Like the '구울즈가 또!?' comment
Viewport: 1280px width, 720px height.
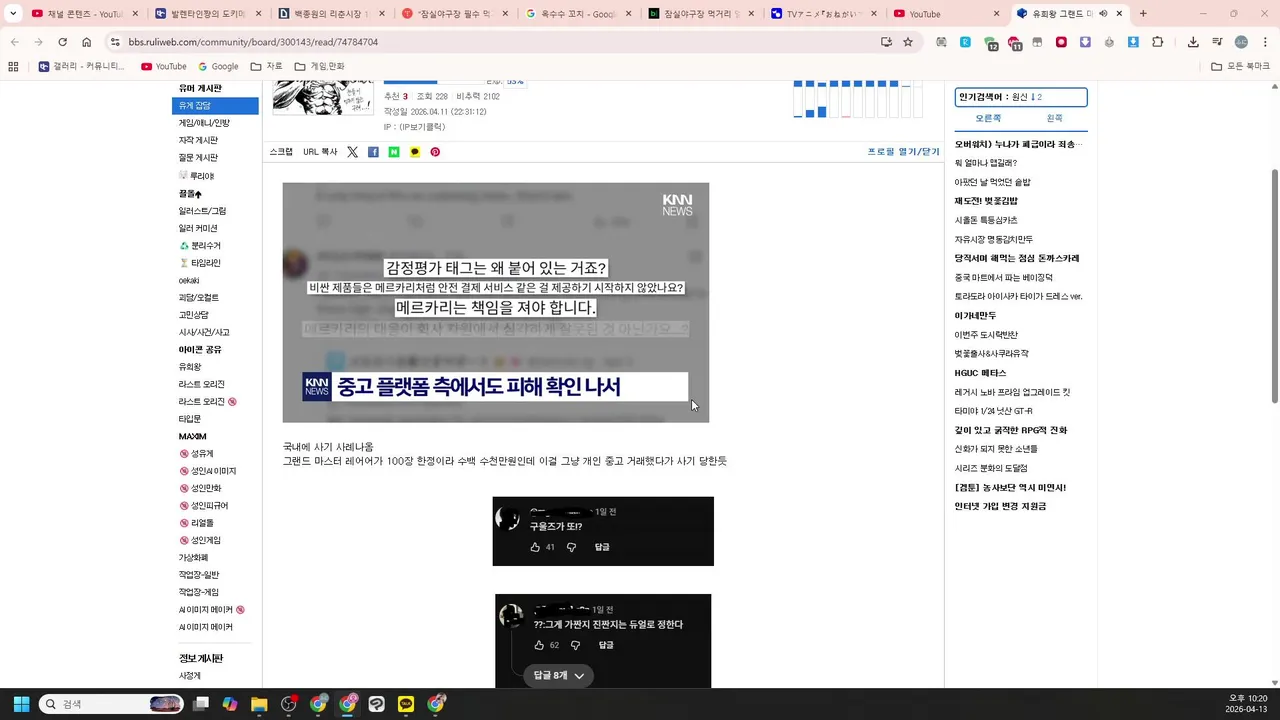pyautogui.click(x=535, y=547)
